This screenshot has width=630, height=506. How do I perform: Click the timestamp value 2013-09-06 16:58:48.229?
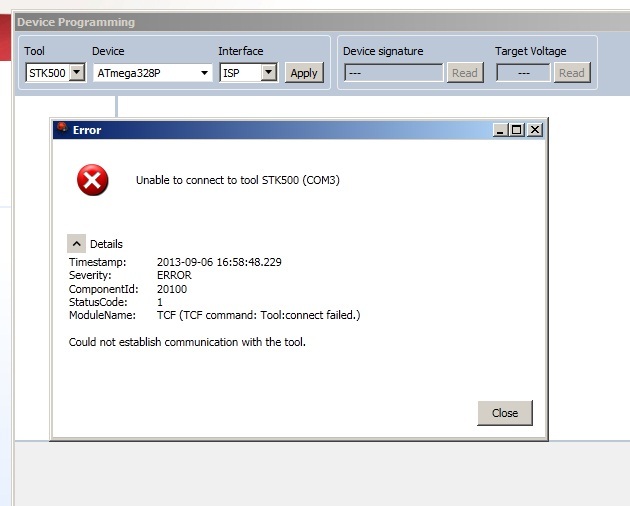pos(219,262)
